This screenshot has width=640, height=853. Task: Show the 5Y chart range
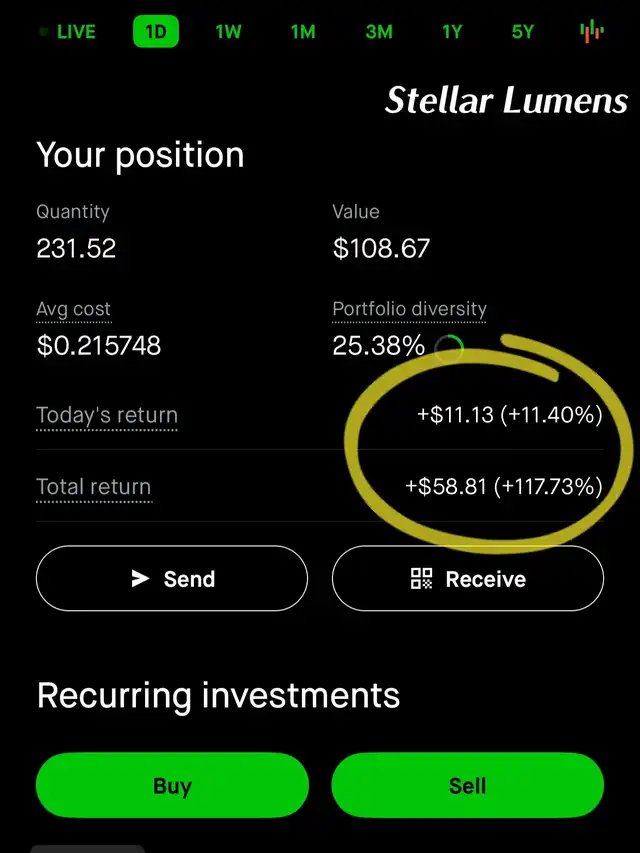tap(523, 32)
